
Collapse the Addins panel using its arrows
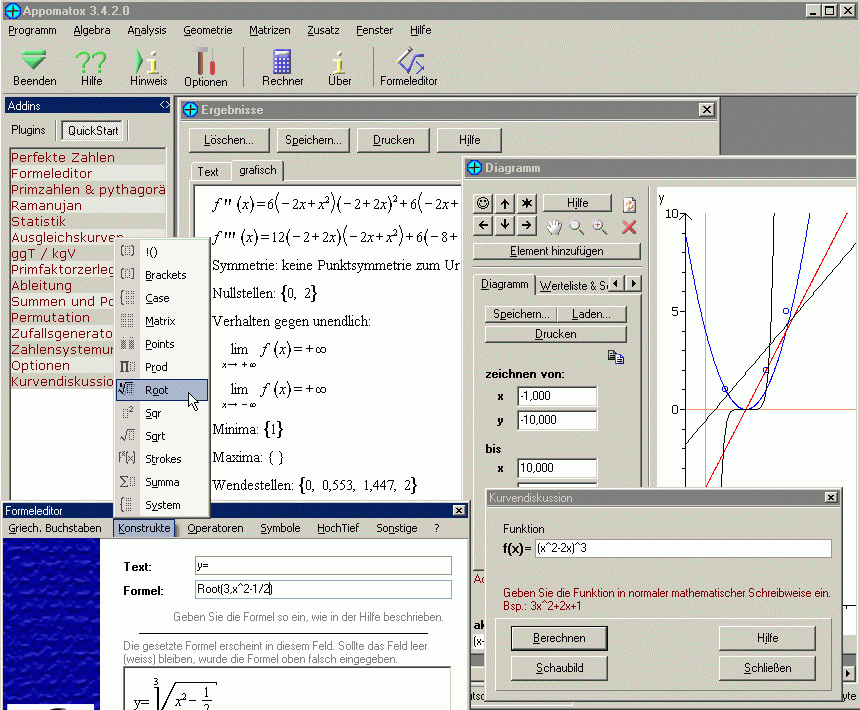coord(164,105)
